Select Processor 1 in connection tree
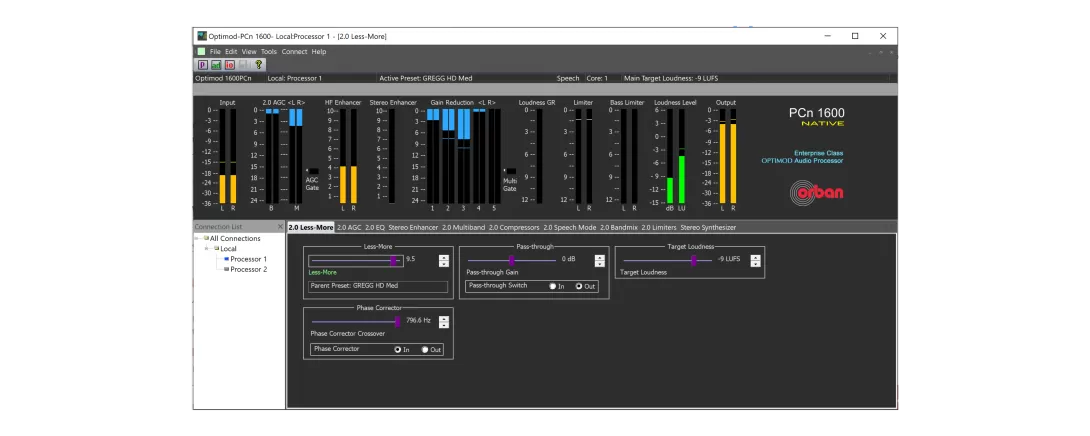This screenshot has height=436, width=1090. [249, 259]
